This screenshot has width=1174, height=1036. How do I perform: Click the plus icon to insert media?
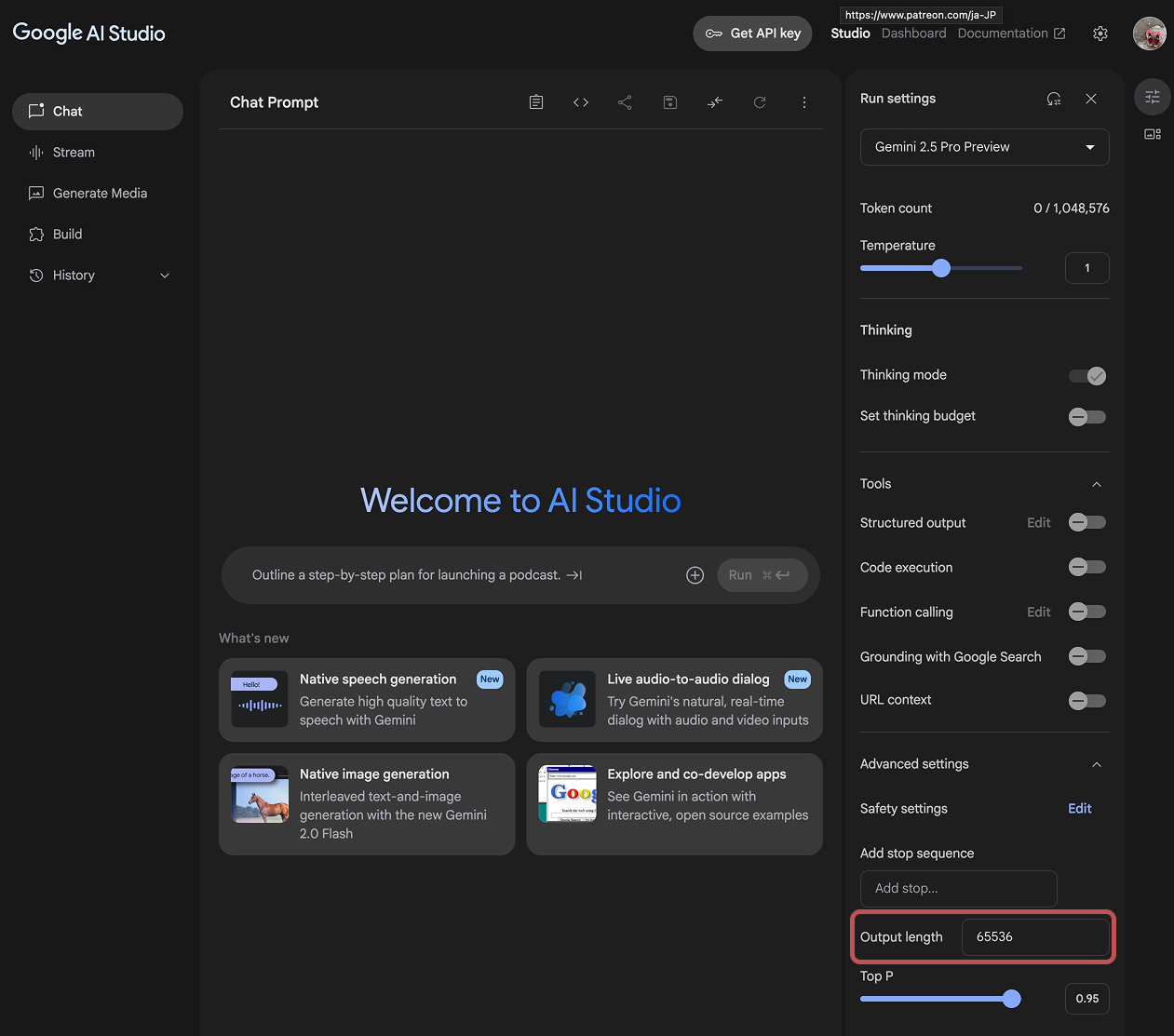tap(695, 575)
